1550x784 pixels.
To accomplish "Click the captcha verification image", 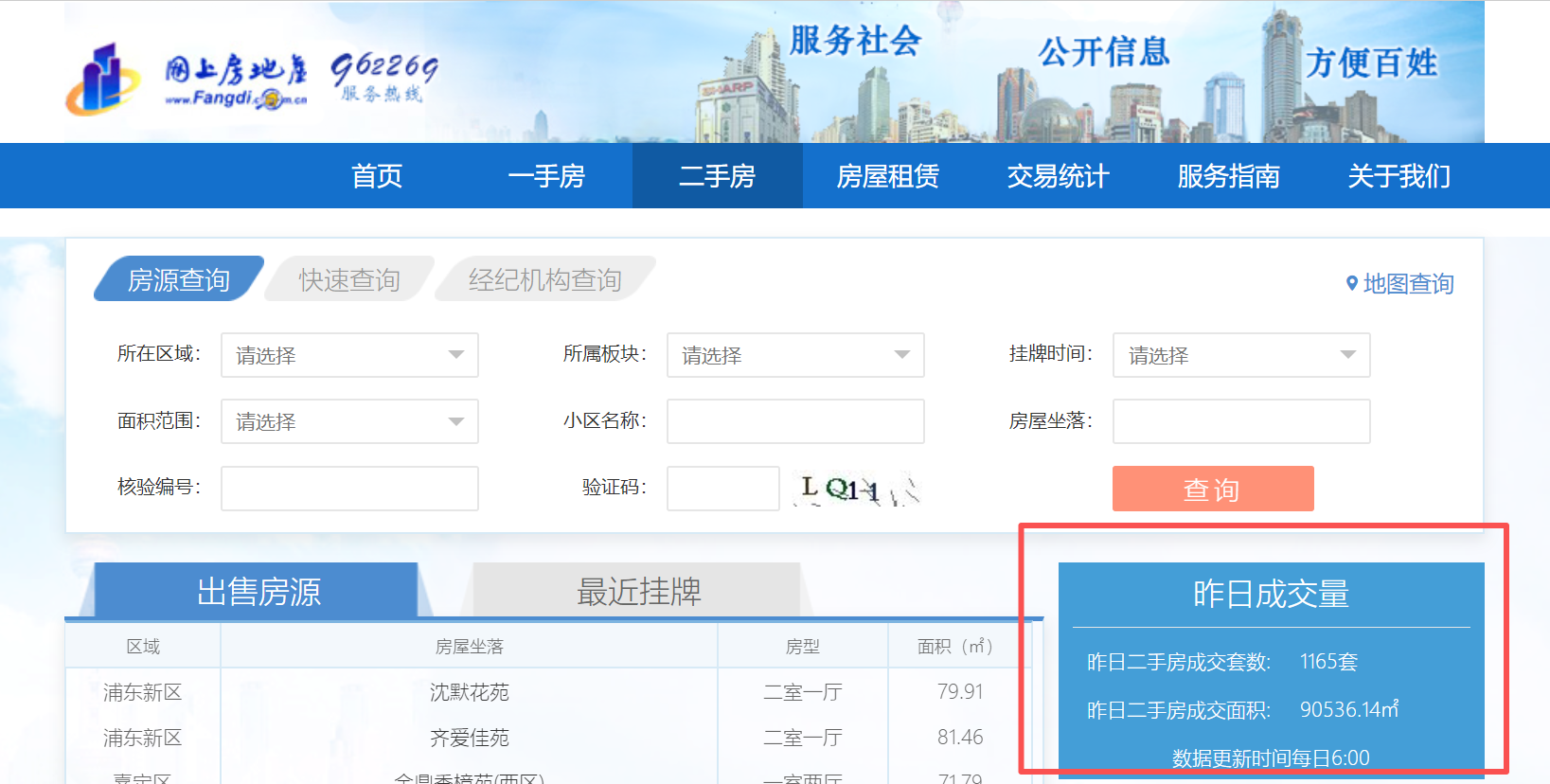I will 857,489.
